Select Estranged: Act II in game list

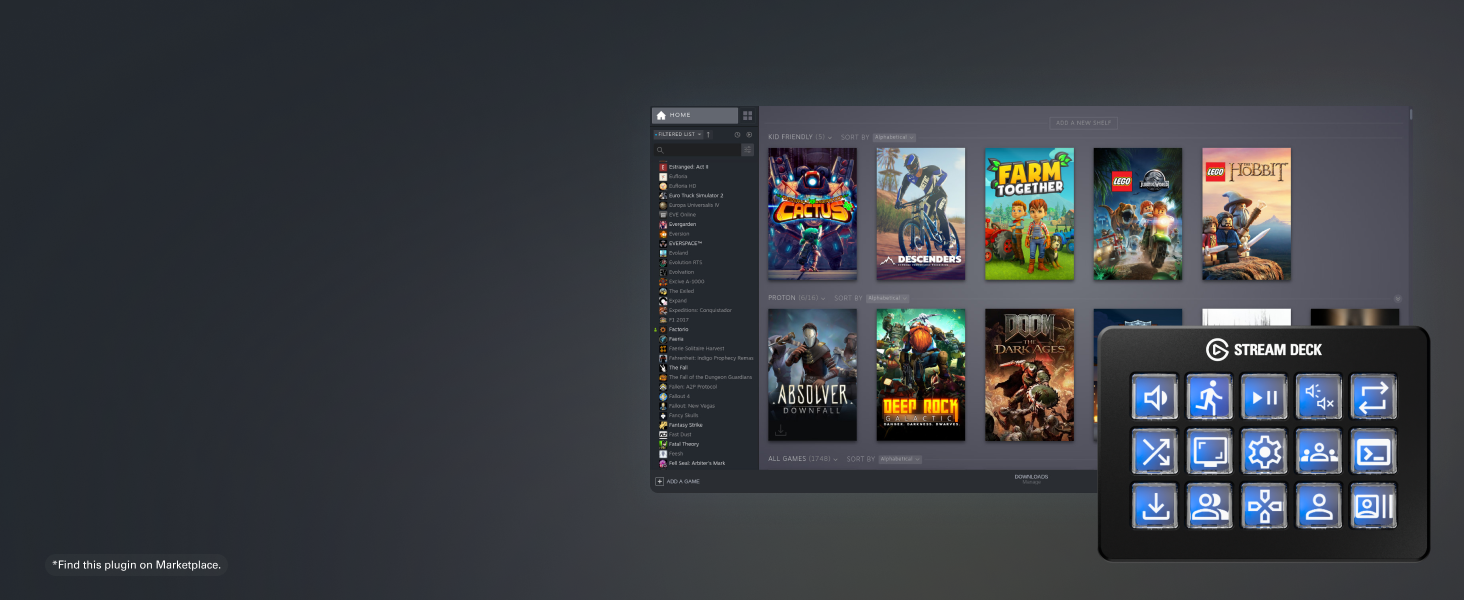[689, 167]
